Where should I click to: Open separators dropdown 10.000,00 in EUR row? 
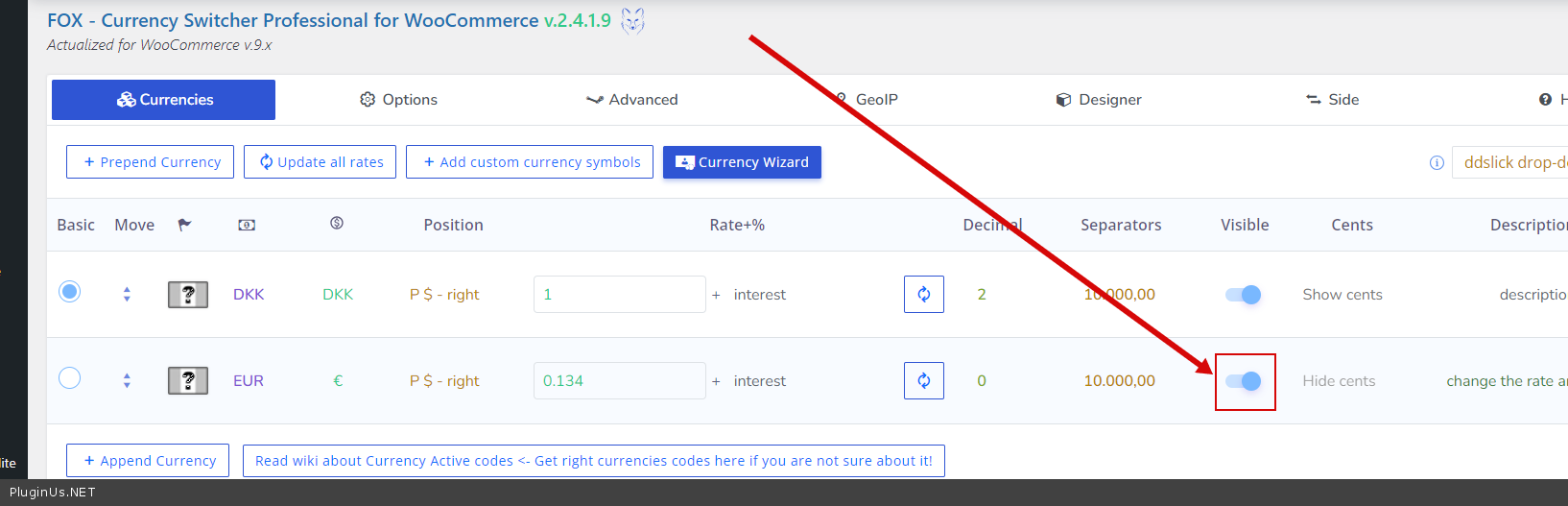[x=1120, y=381]
